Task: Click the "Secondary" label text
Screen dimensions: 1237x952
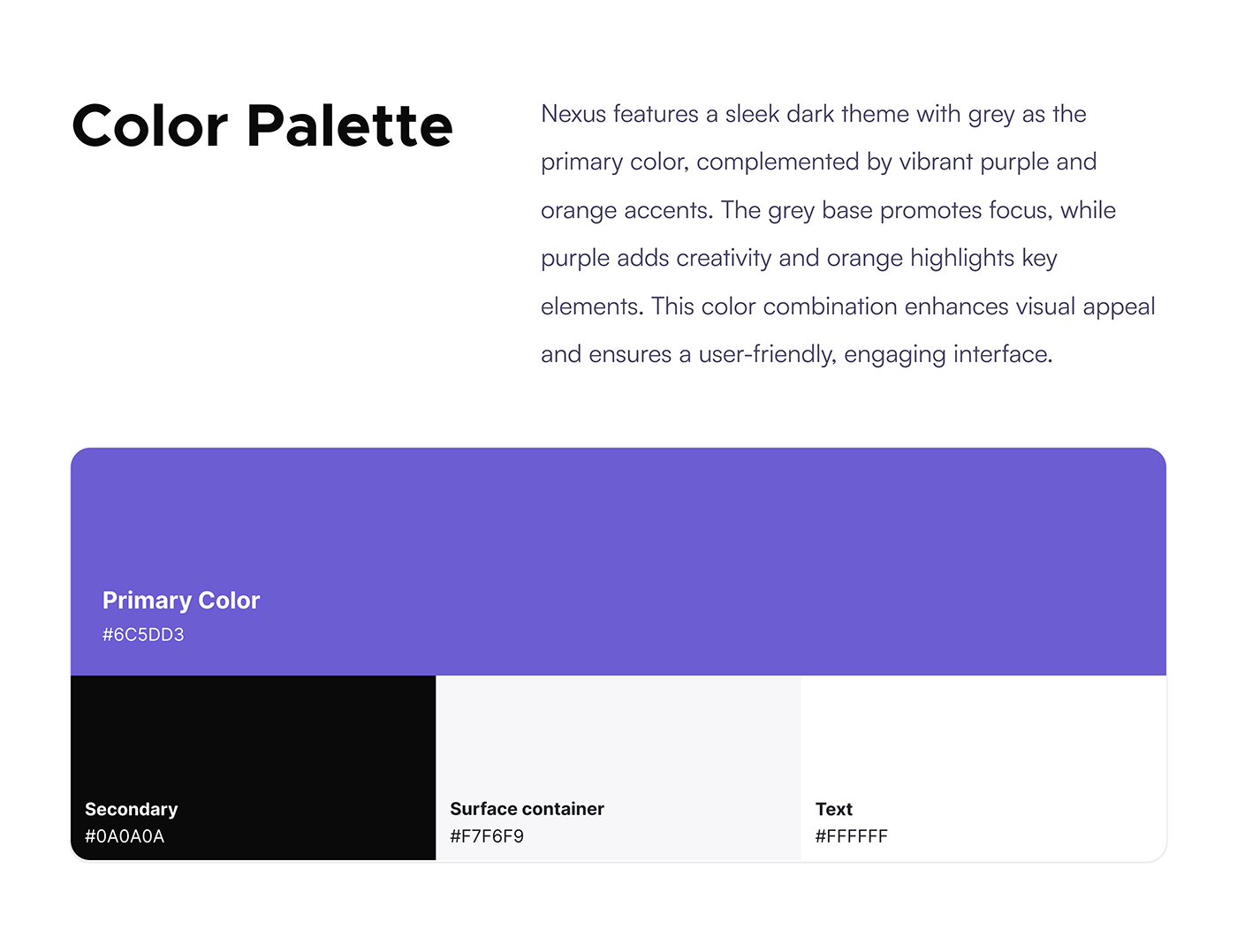Action: pos(132,809)
